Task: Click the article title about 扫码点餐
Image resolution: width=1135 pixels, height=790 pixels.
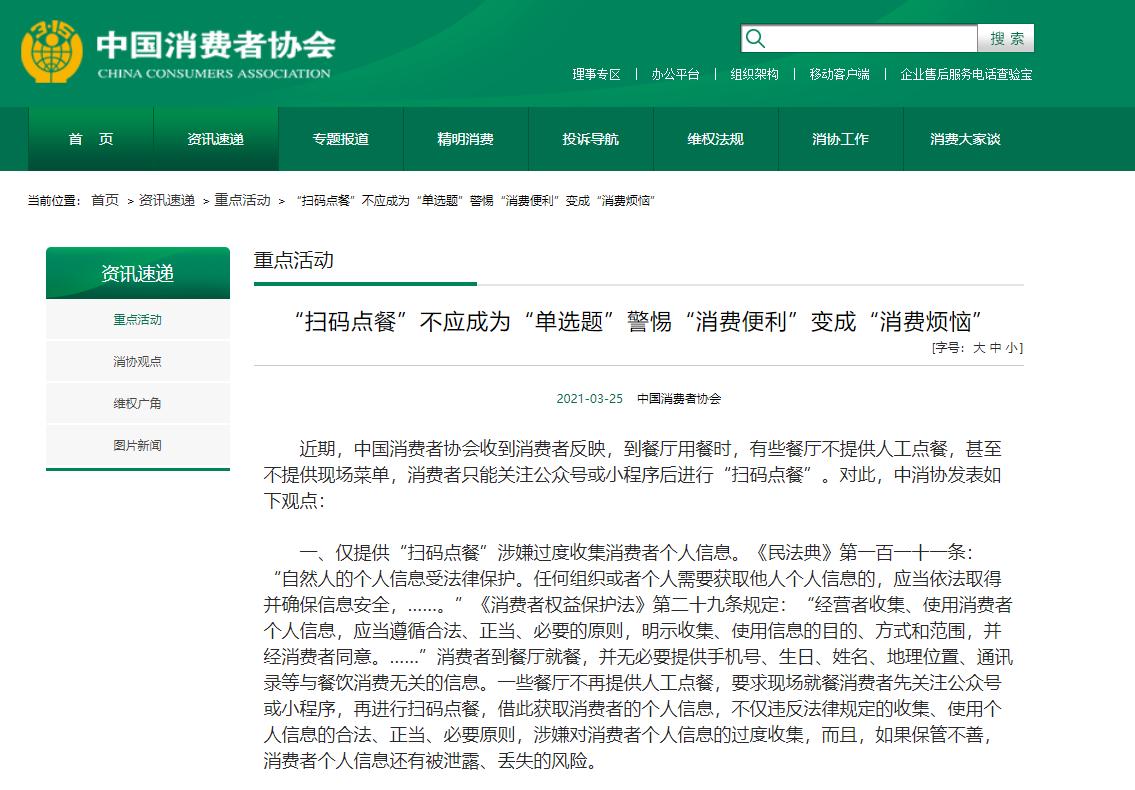Action: 638,322
